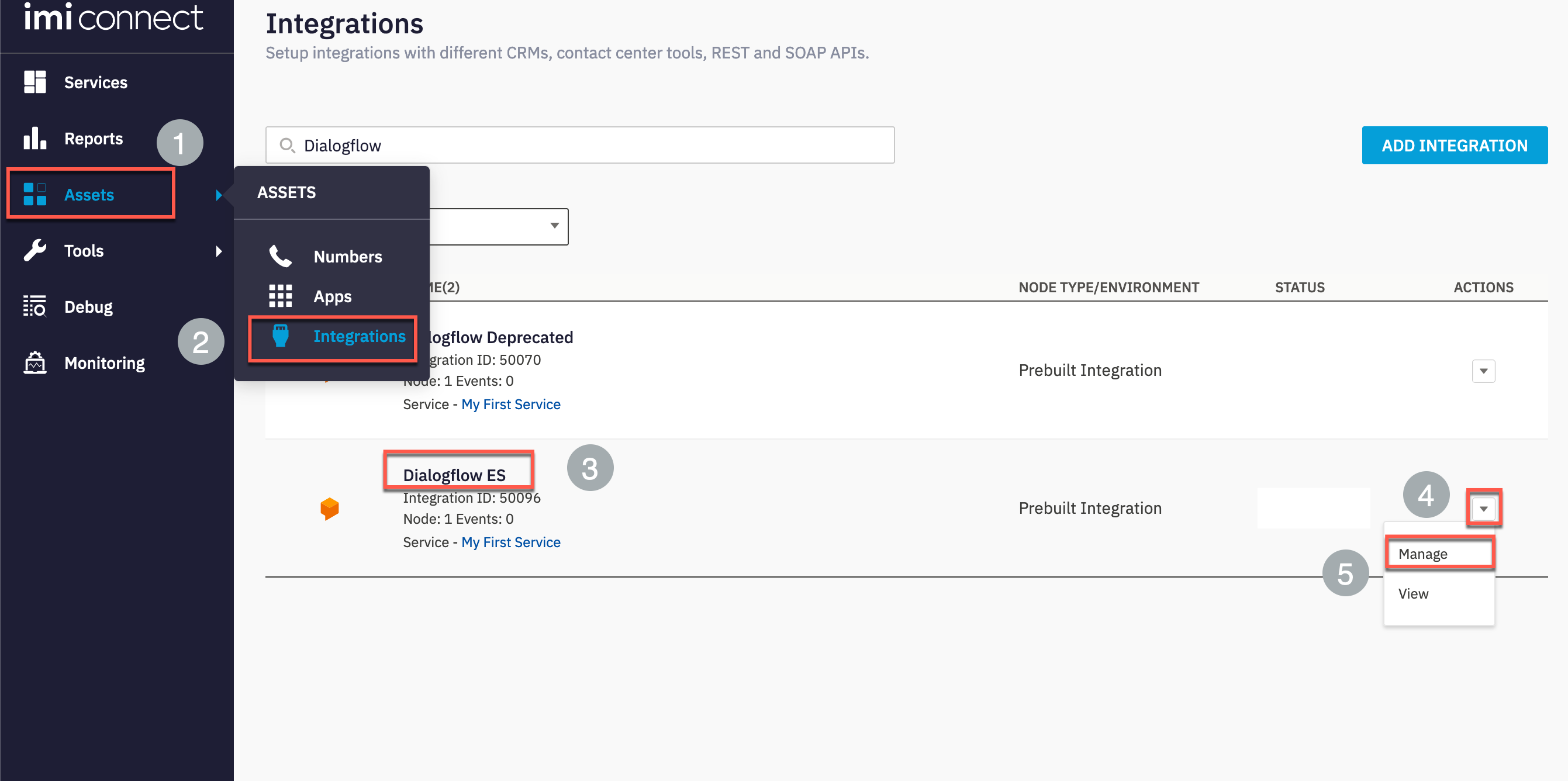Open My First Service link under Dialogflow Deprecated
Image resolution: width=1568 pixels, height=781 pixels.
510,404
